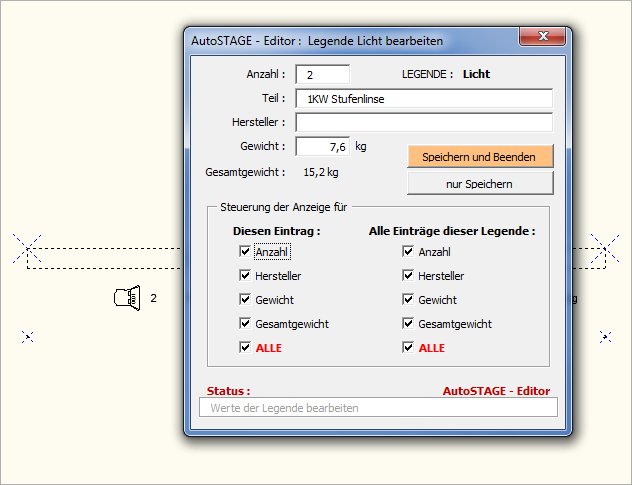Image resolution: width=632 pixels, height=485 pixels.
Task: Toggle Gewicht checkbox under Diesen Eintrag
Action: [244, 299]
